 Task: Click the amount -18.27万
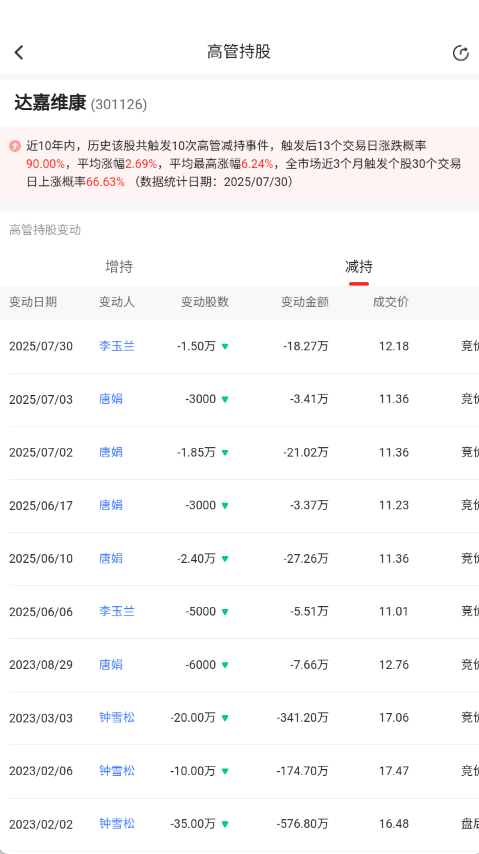[x=306, y=346]
